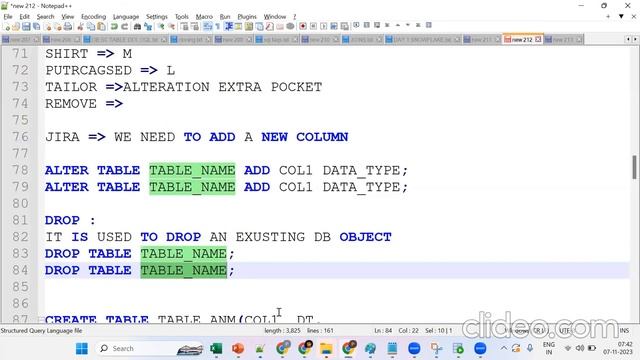Open the Windows Start menu
This screenshot has width=640, height=360.
click(82, 349)
